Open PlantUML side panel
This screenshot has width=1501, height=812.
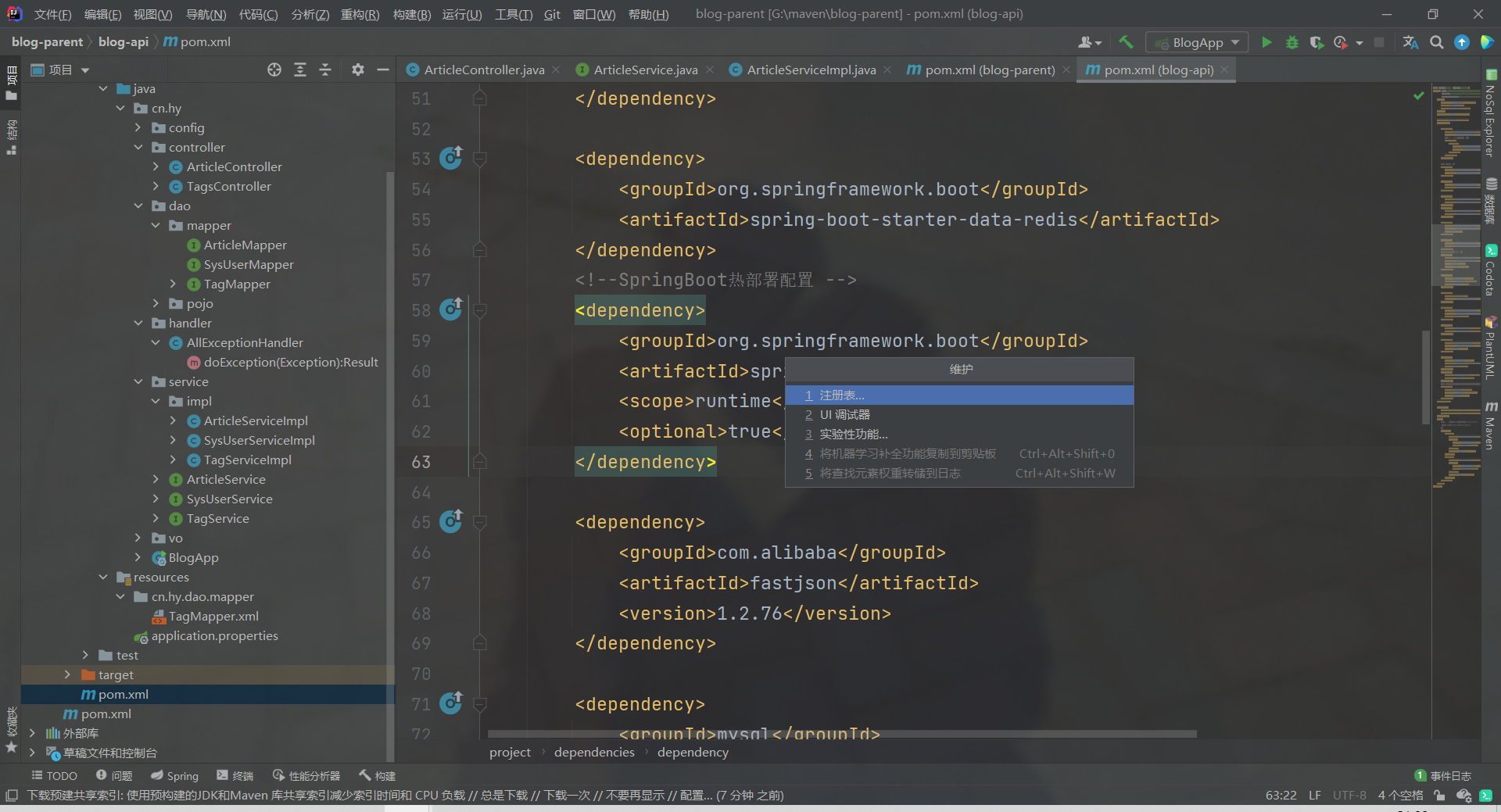(1491, 348)
